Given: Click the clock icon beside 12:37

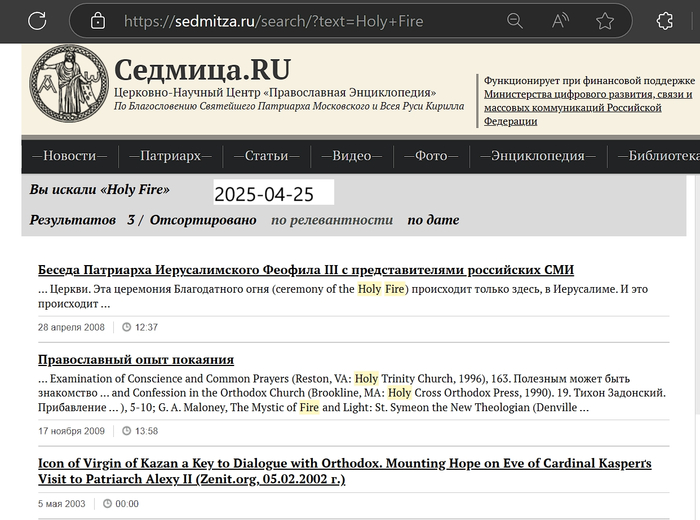Looking at the screenshot, I should pyautogui.click(x=127, y=327).
